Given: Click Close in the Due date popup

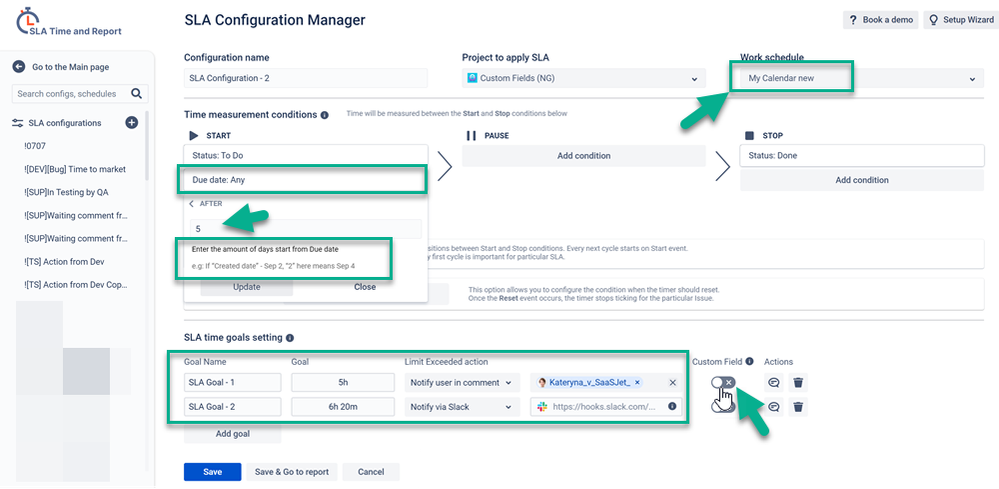Looking at the screenshot, I should click(x=365, y=287).
